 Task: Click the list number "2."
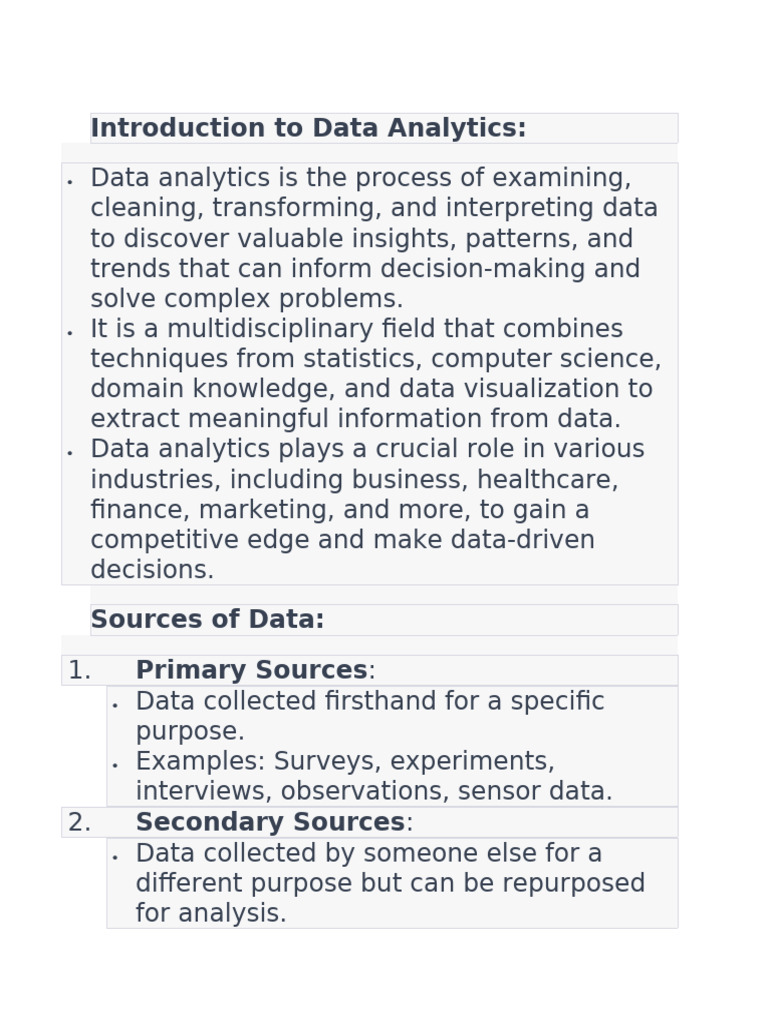pos(79,823)
